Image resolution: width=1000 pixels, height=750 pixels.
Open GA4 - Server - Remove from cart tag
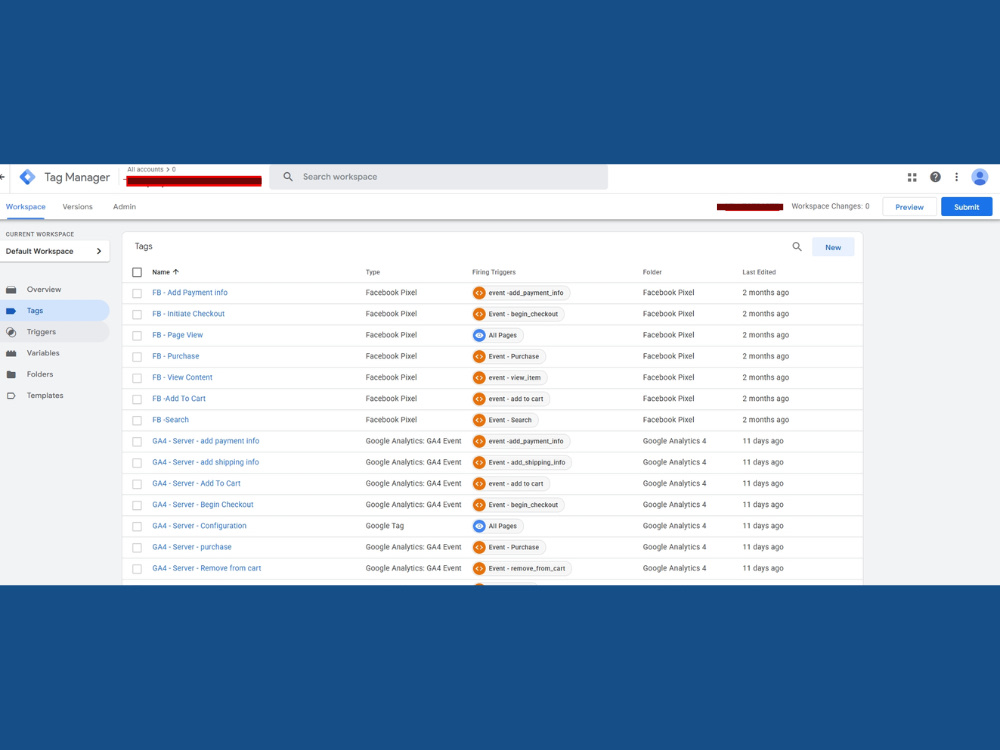(207, 568)
